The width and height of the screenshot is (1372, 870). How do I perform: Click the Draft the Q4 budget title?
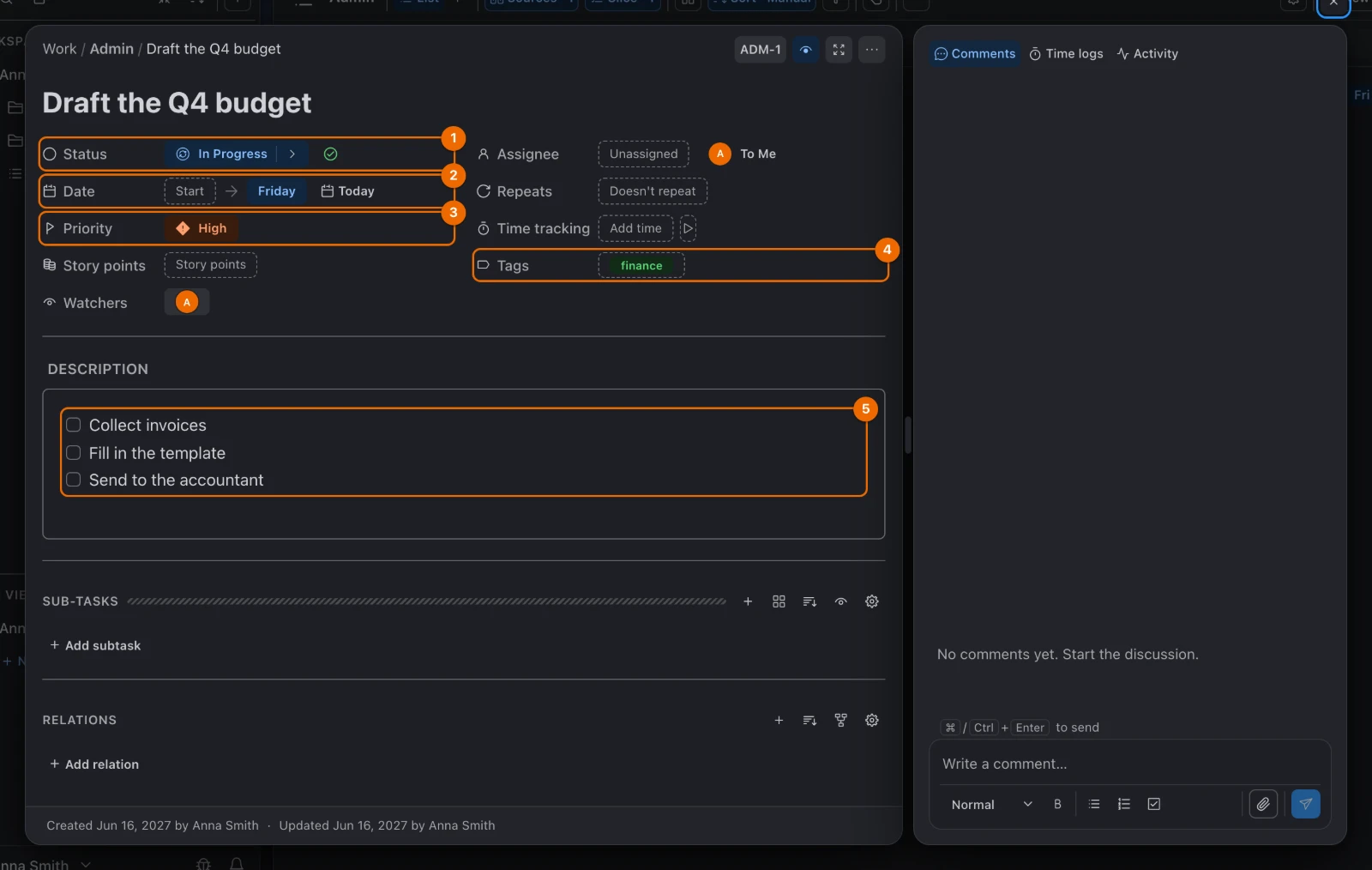177,103
